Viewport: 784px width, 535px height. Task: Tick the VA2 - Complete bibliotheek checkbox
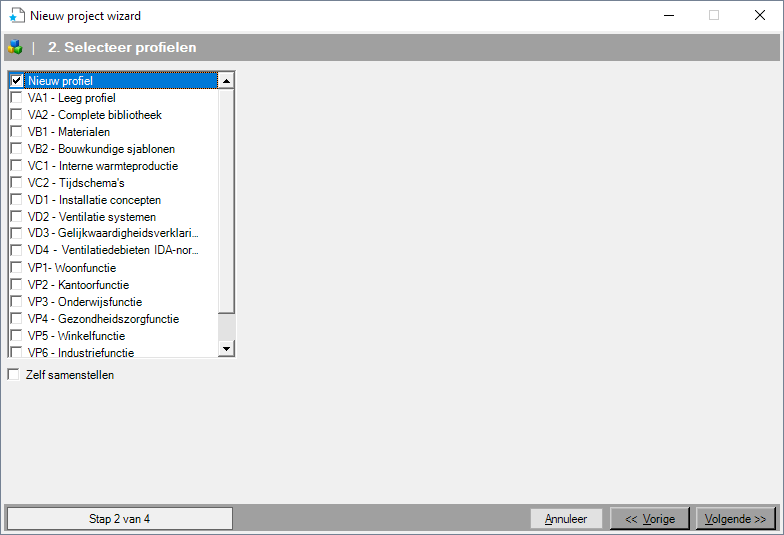coord(16,115)
